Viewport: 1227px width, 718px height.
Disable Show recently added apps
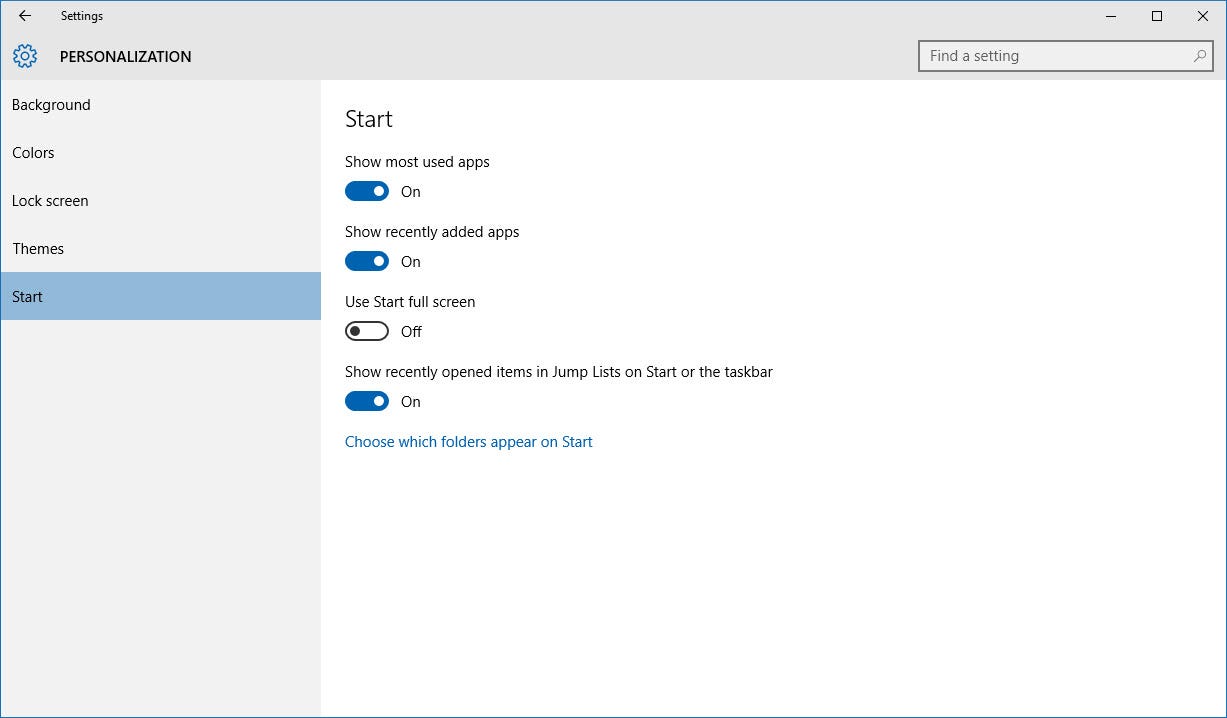366,260
